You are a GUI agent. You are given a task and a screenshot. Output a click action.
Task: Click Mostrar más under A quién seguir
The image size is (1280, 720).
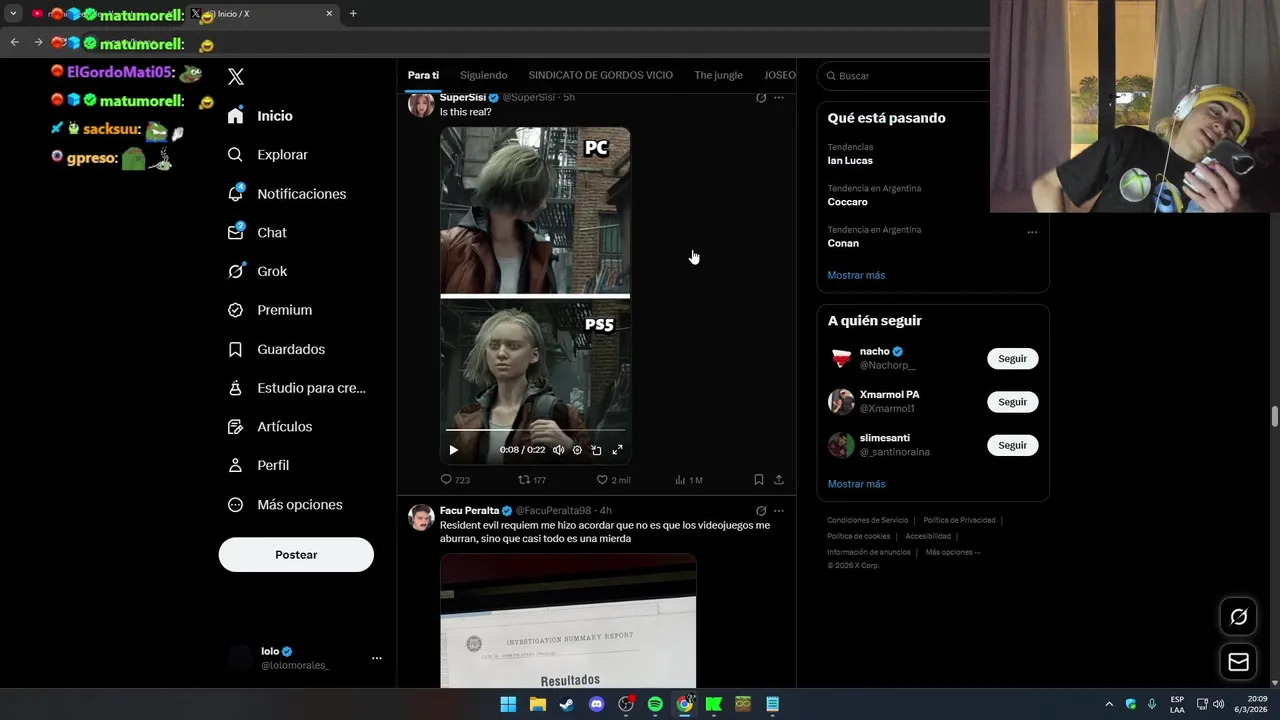click(x=856, y=484)
